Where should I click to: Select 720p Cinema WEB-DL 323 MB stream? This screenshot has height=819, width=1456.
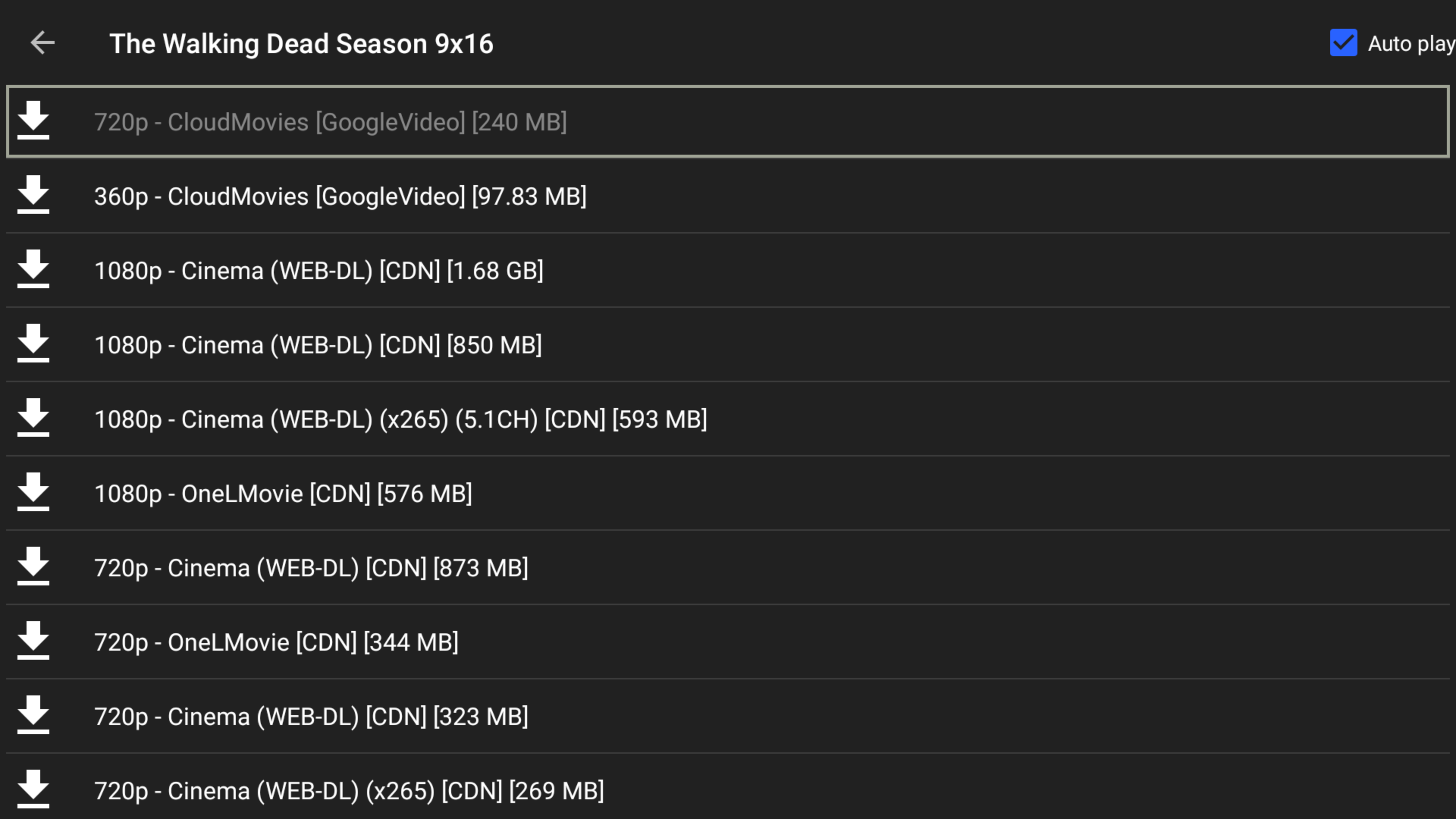point(728,716)
